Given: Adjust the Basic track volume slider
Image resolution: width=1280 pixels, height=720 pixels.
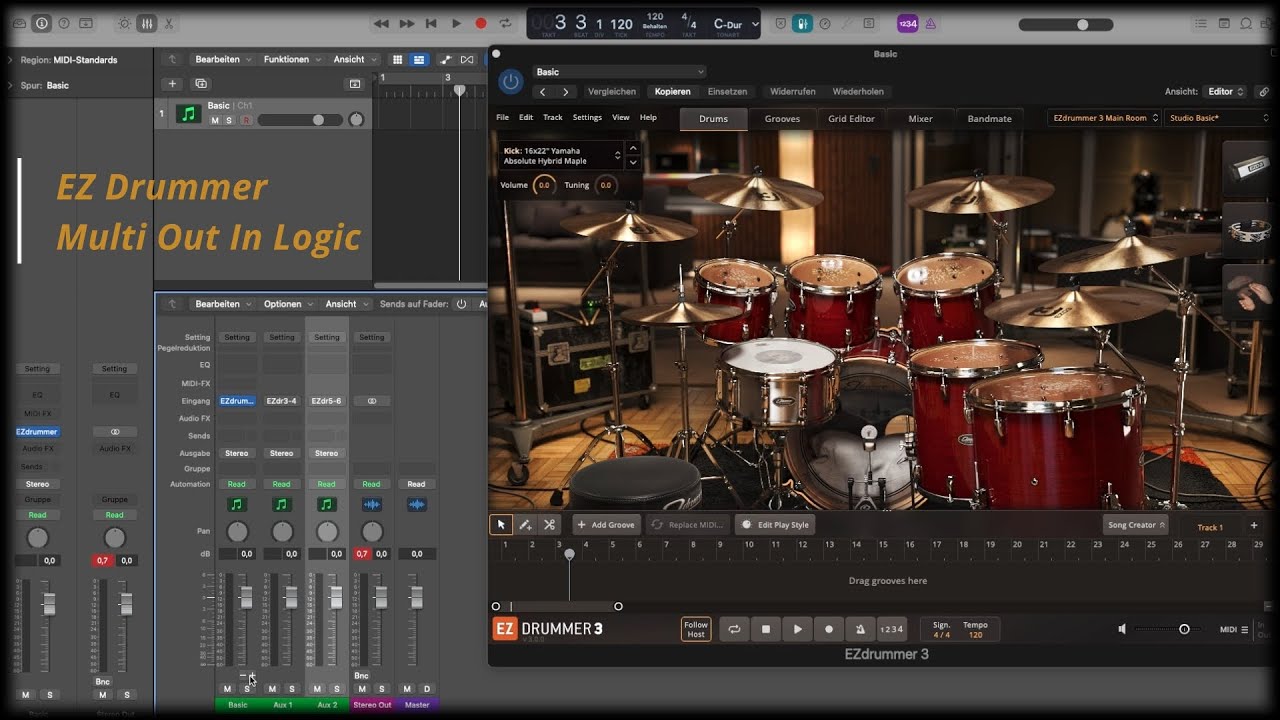Looking at the screenshot, I should point(299,120).
